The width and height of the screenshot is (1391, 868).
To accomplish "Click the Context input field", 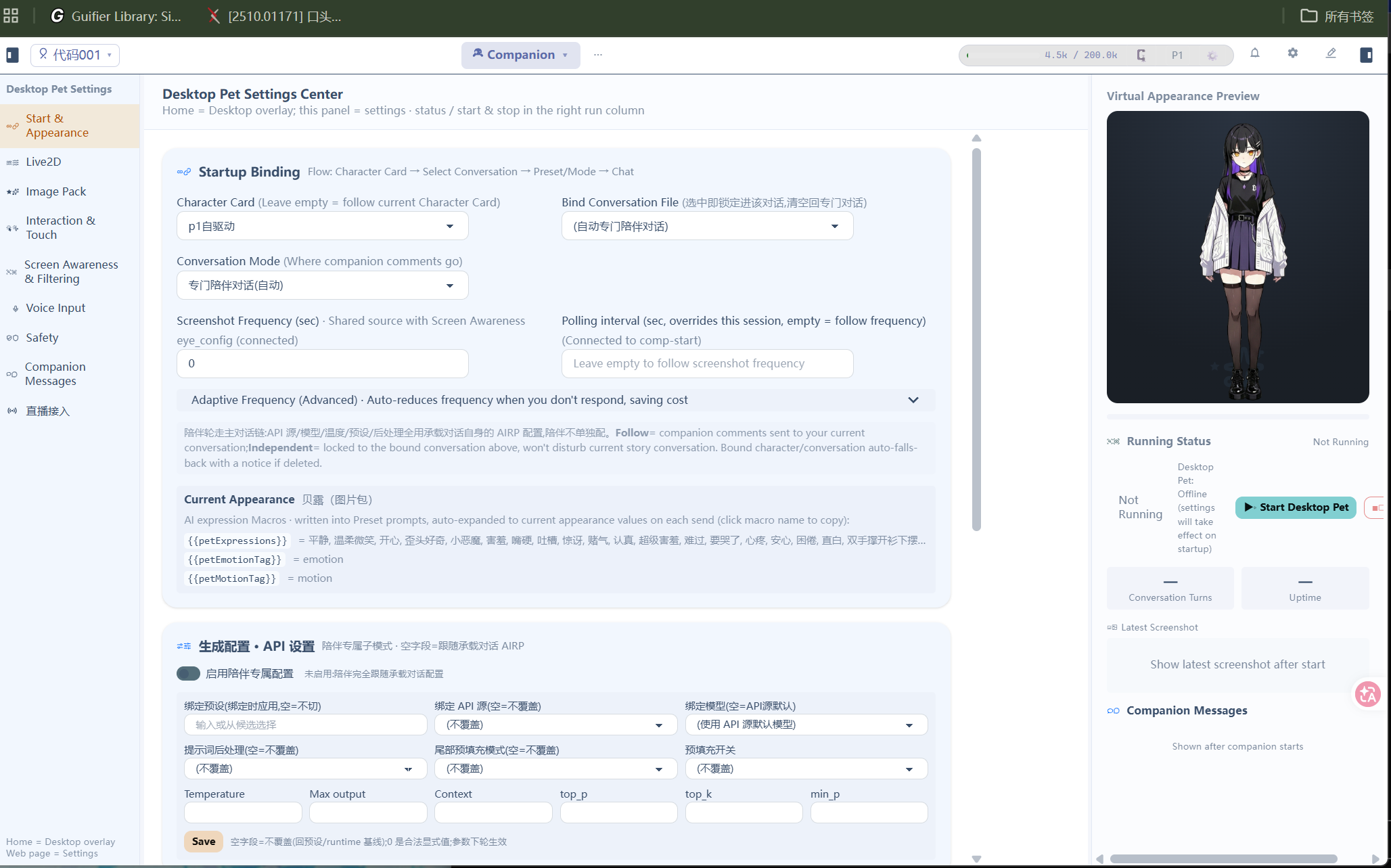I will (493, 813).
